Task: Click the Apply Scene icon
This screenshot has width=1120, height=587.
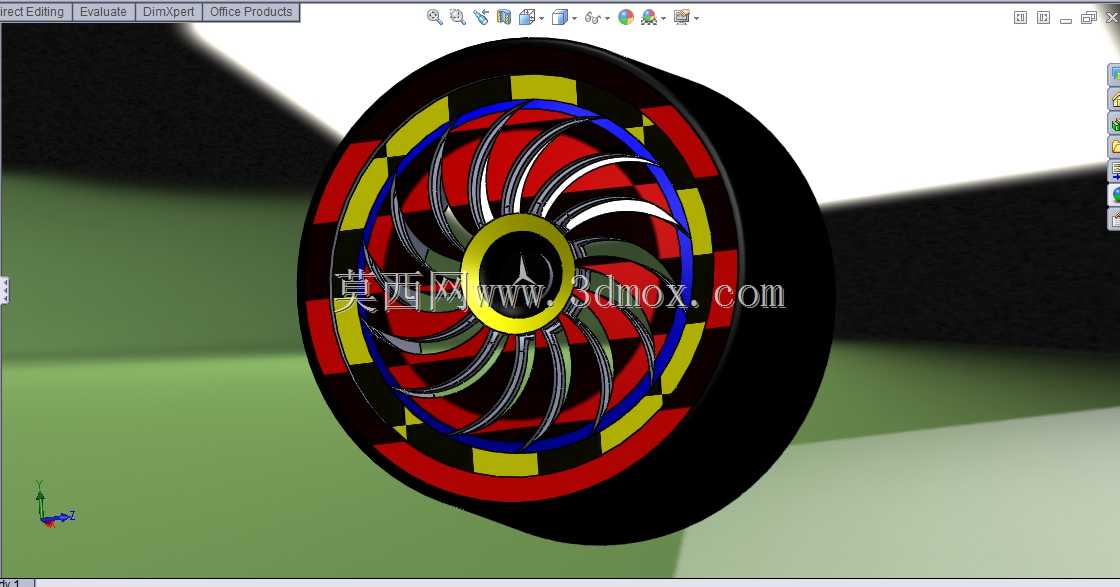Action: click(649, 17)
